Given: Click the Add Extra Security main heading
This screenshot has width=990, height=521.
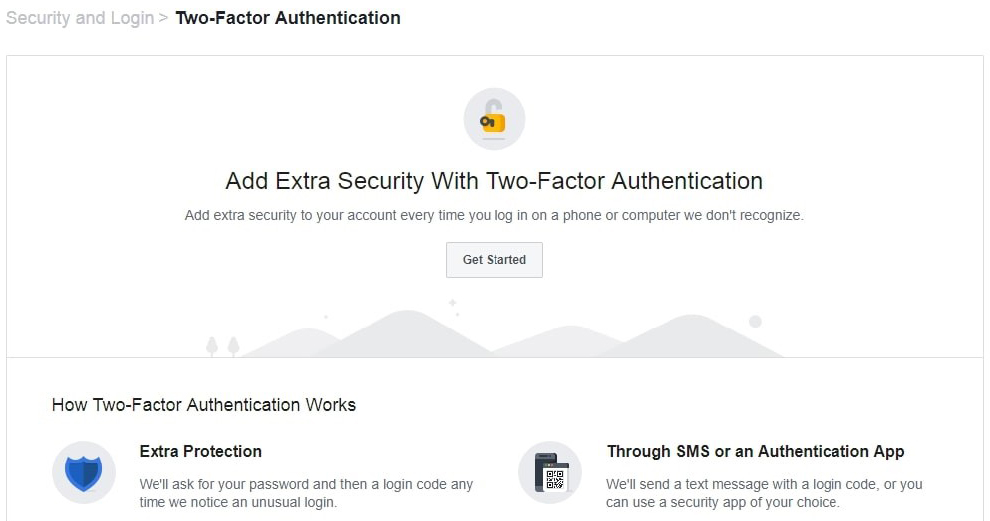Looking at the screenshot, I should tap(494, 181).
